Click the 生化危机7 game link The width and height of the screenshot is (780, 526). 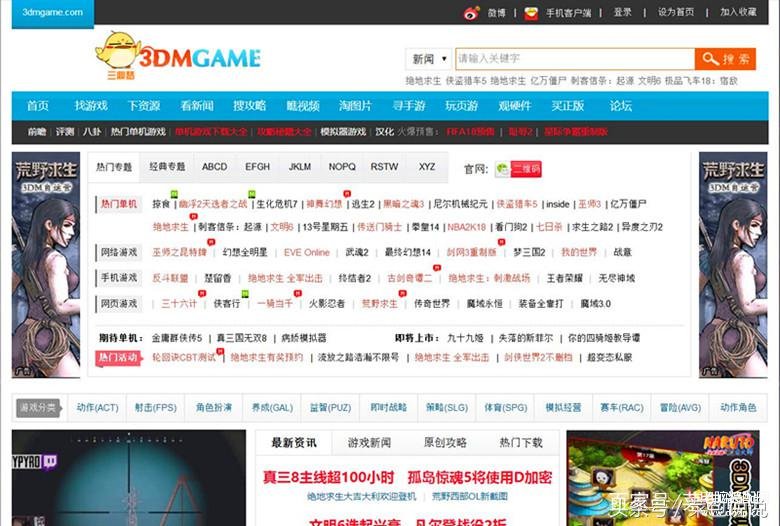pos(277,204)
